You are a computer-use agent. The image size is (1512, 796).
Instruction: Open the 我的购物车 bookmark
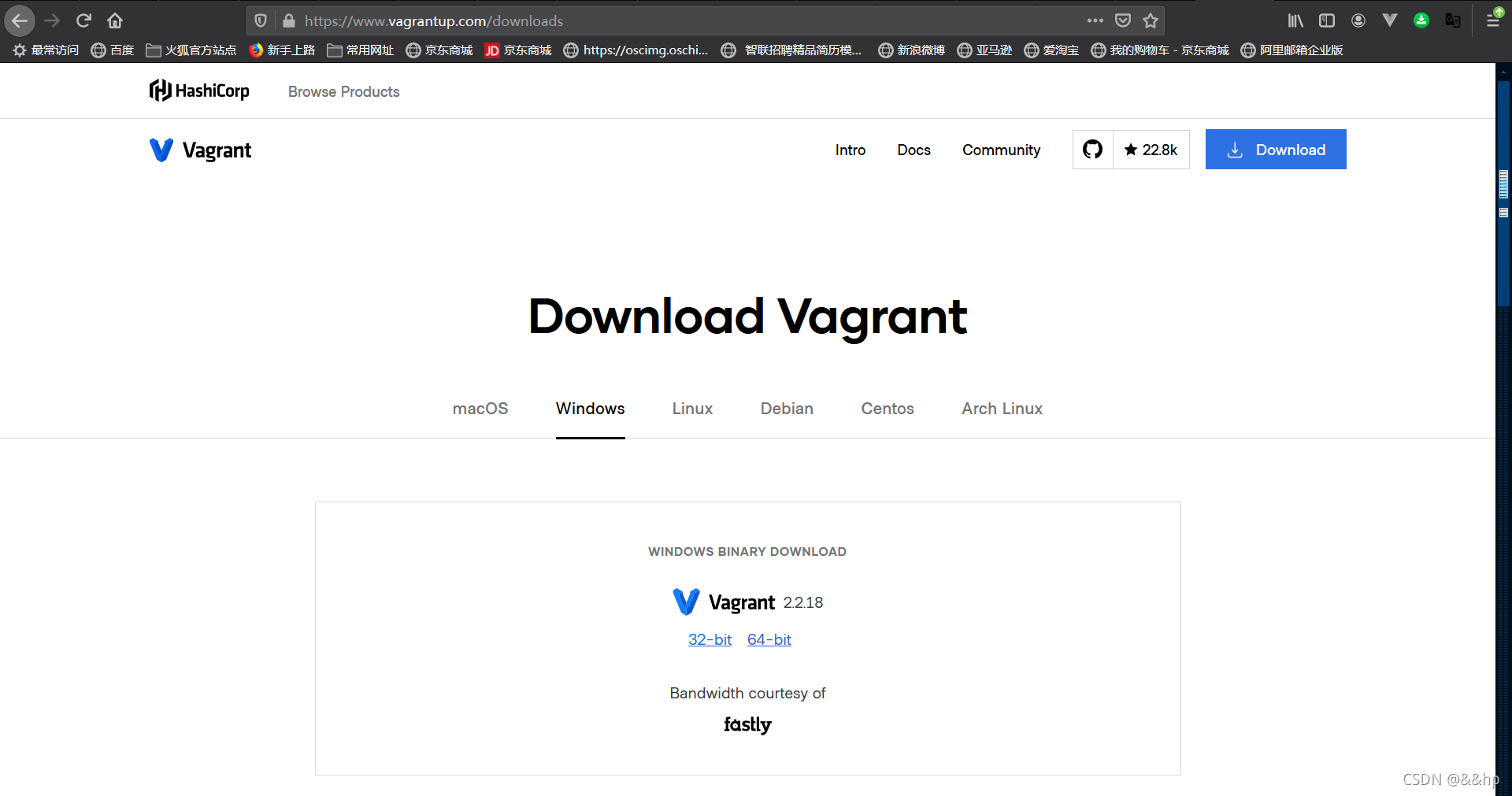pos(1160,50)
